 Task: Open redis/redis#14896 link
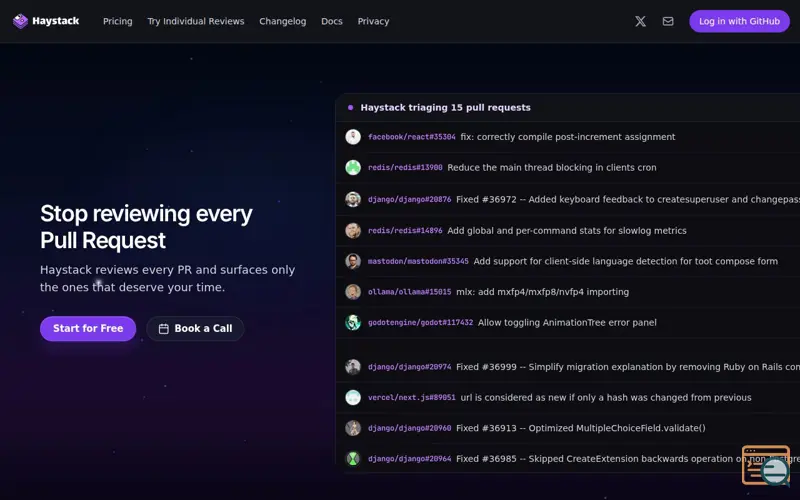coord(405,231)
